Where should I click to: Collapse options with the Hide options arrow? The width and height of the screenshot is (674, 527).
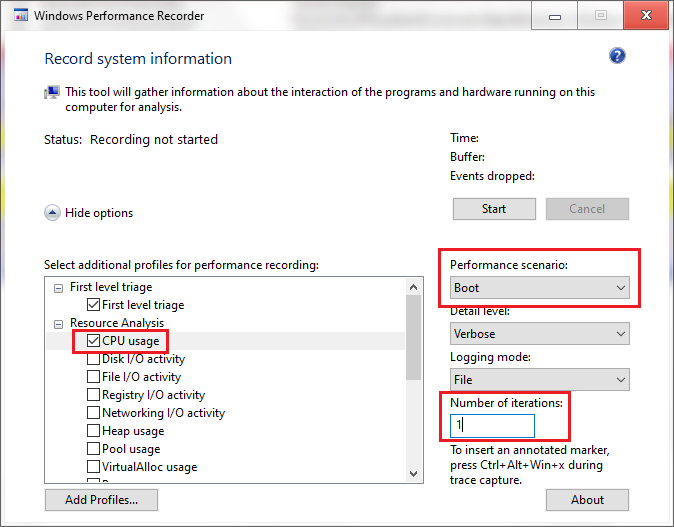pyautogui.click(x=52, y=212)
